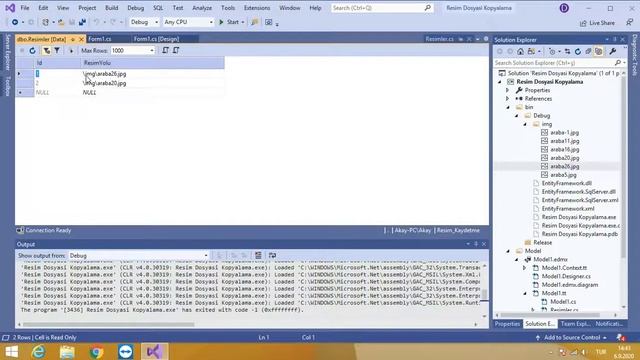The image size is (640, 360).
Task: Open the Extensions menu
Action: tap(257, 8)
